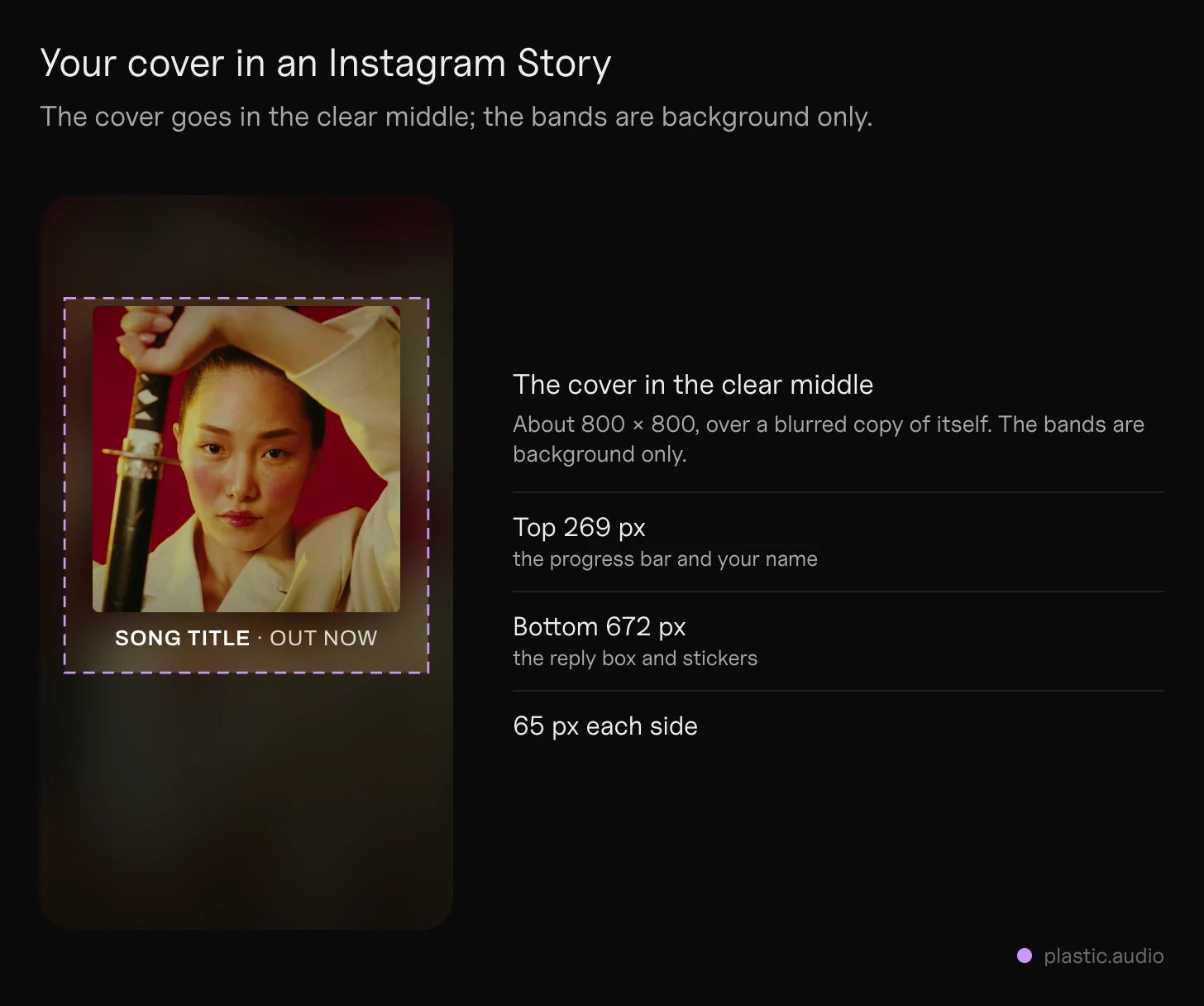Select the heading "The cover in the clear middle"
Screen dimensions: 1204x1006
pos(693,385)
